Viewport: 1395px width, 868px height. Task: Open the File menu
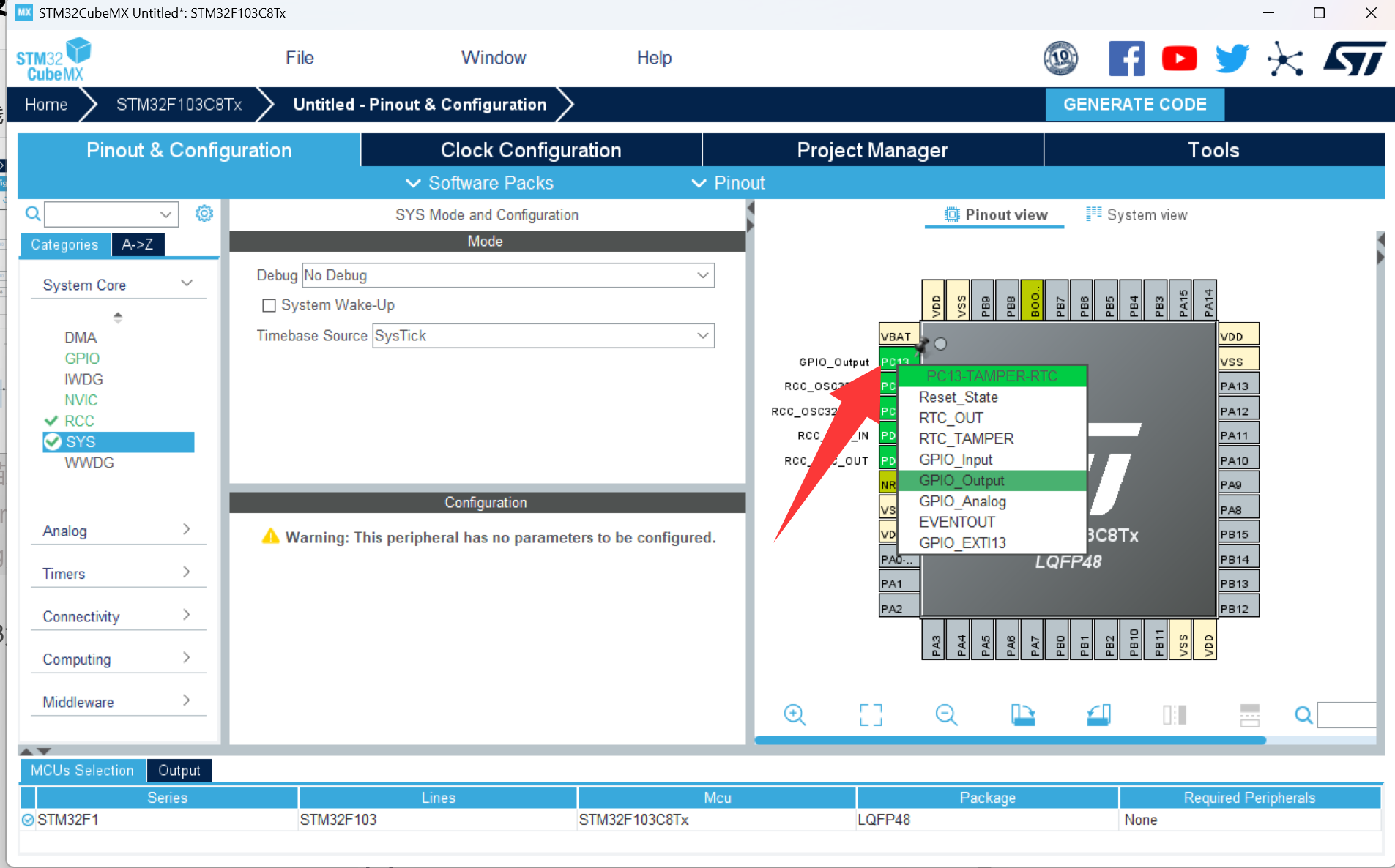click(x=300, y=58)
